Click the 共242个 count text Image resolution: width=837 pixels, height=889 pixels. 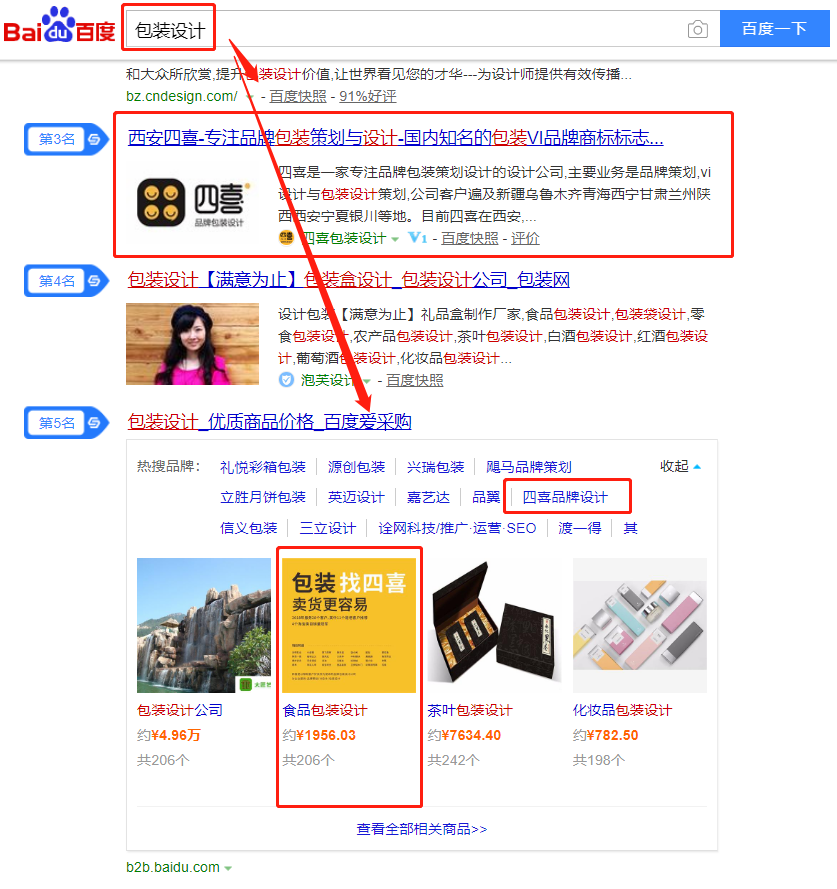pyautogui.click(x=453, y=760)
